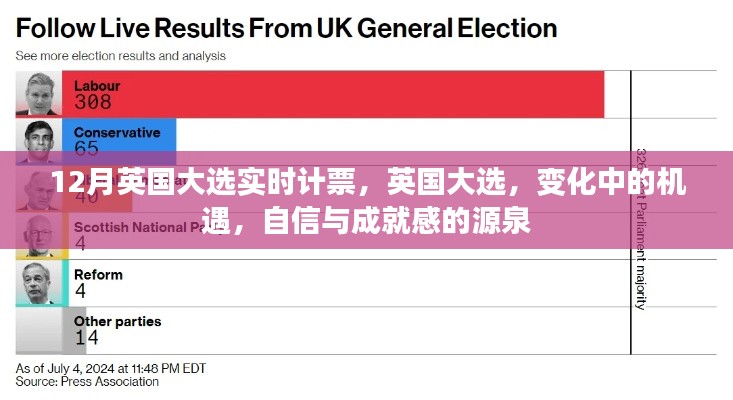
Task: Click the Other parties seat count 14
Action: (86, 339)
